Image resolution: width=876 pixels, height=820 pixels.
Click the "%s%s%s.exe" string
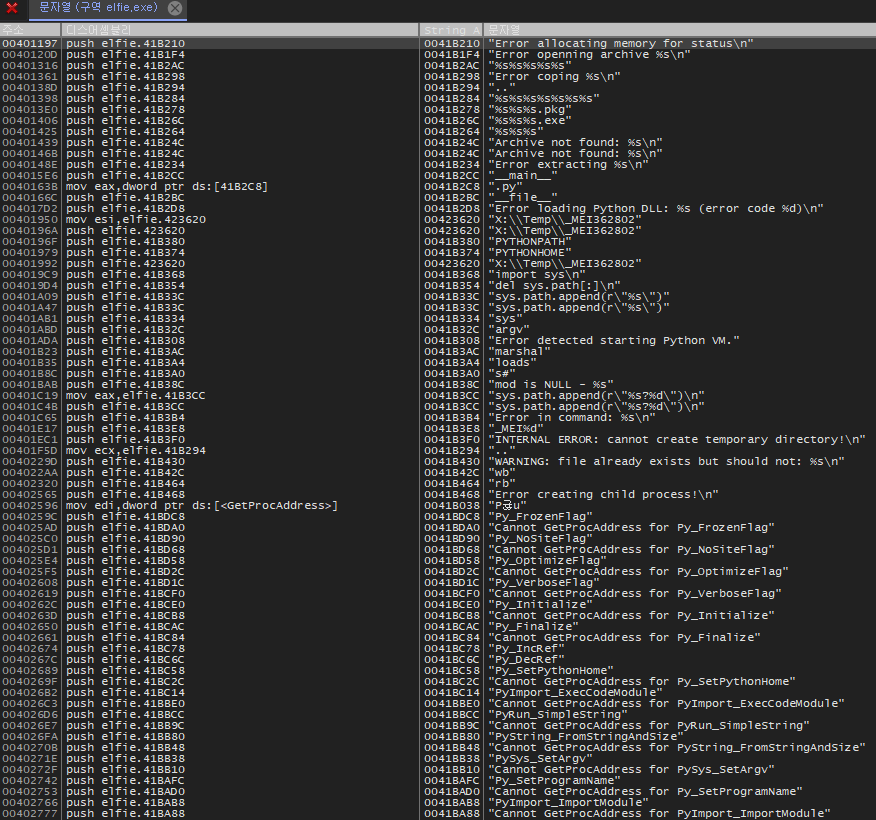point(530,121)
